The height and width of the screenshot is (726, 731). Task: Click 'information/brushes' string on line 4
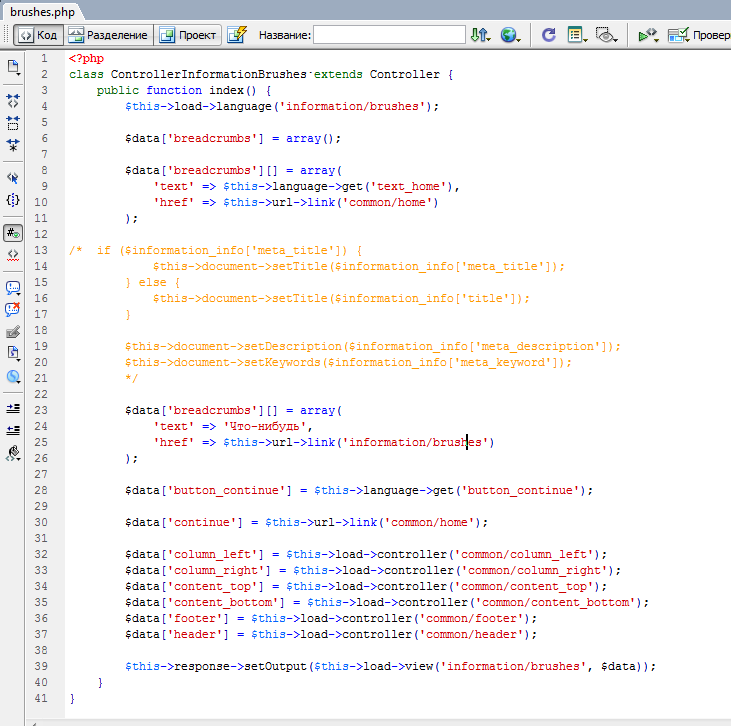point(352,106)
